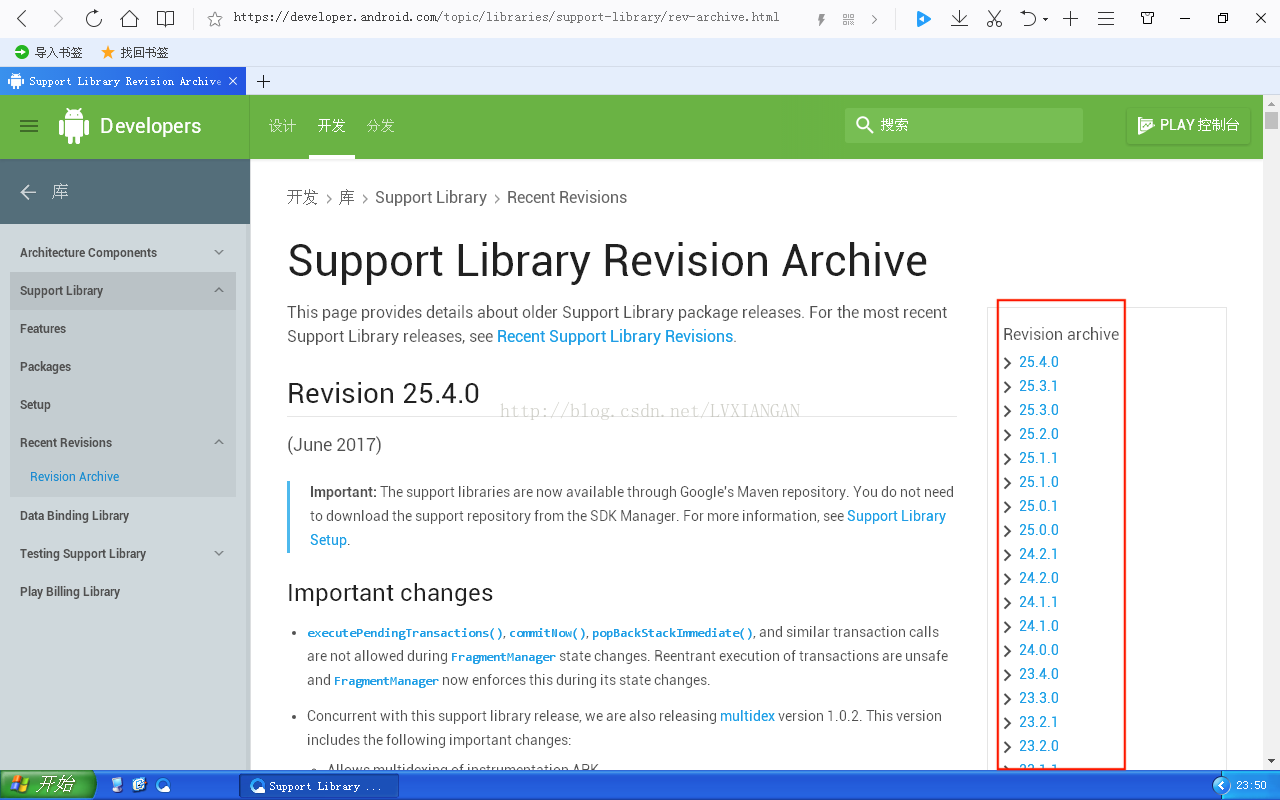Click executePendingTransactions() code link
Viewport: 1280px width, 800px height.
tap(405, 633)
